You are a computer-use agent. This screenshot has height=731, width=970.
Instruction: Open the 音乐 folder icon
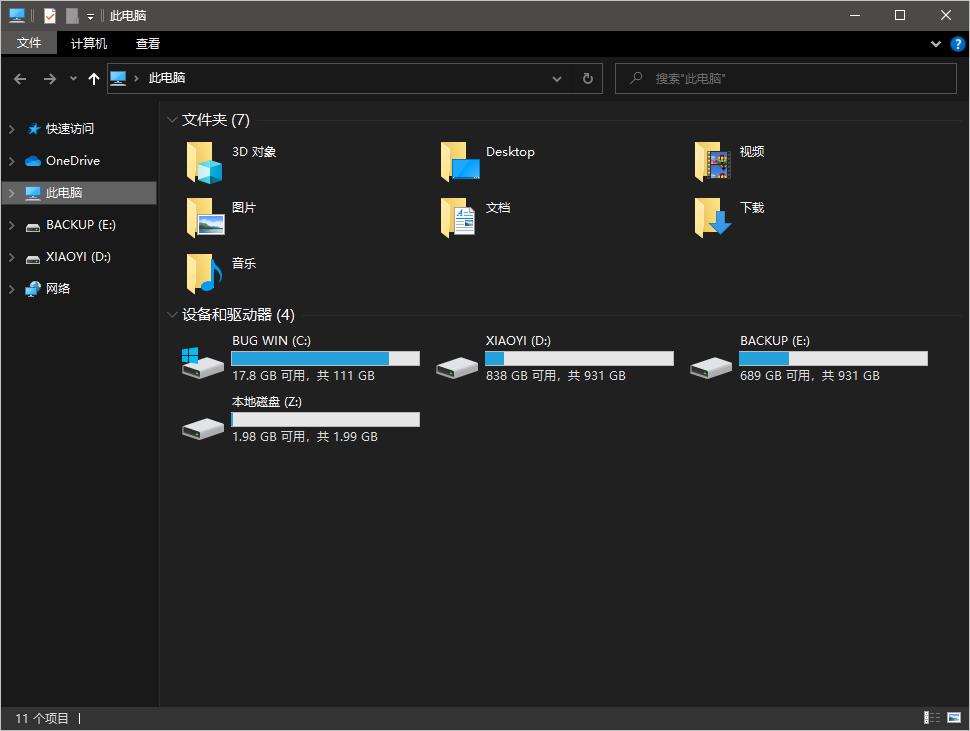click(203, 273)
